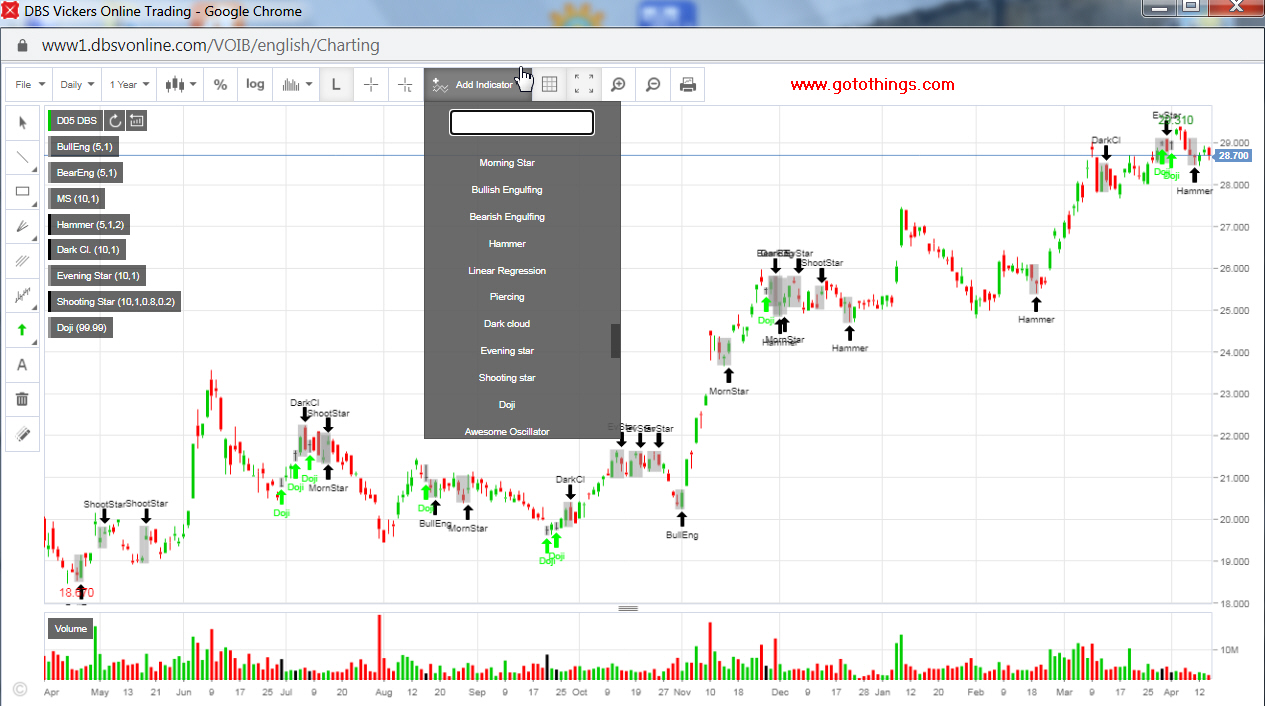Screen dimensions: 1265x706
Task: Select the text annotation tool
Action: coord(22,365)
